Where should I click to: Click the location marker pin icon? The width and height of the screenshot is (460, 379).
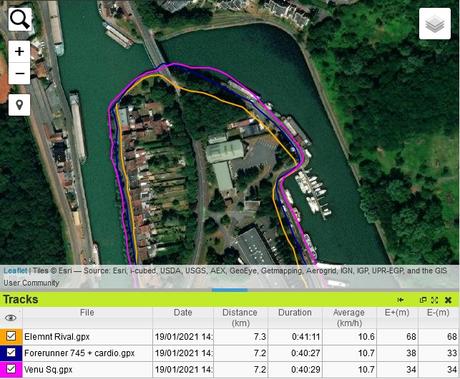19,105
